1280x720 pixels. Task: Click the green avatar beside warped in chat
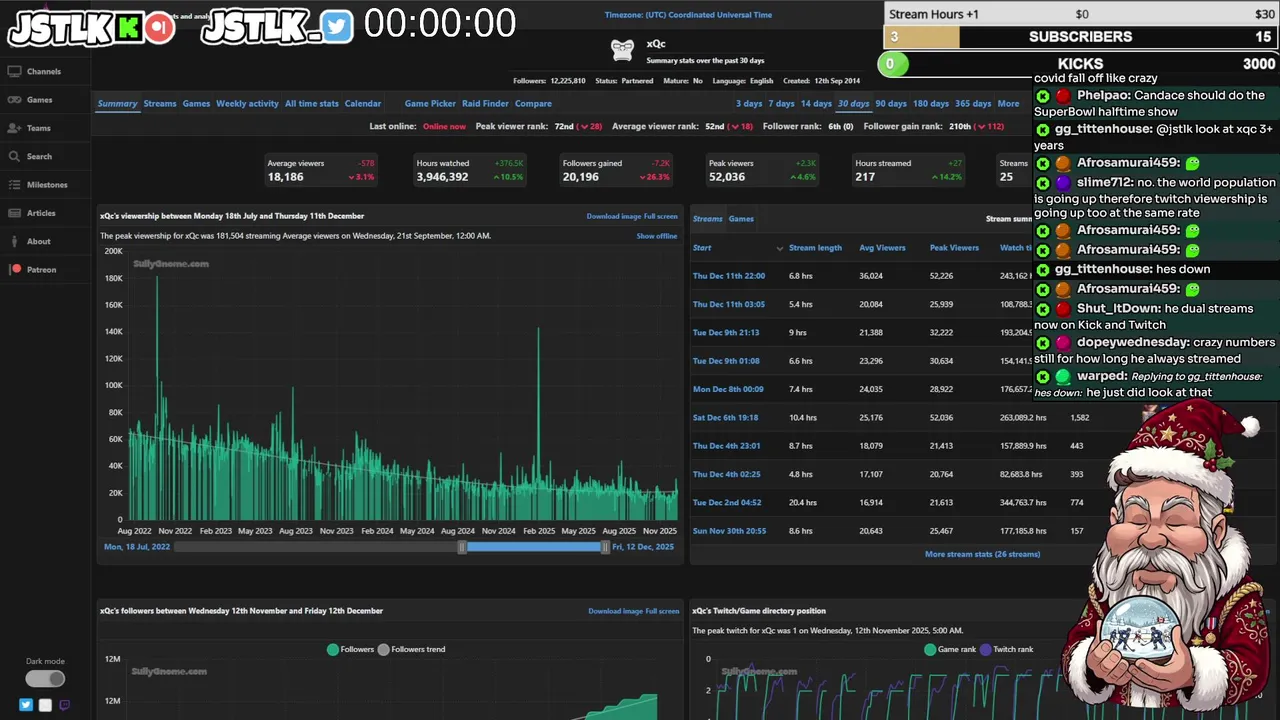coord(1063,377)
